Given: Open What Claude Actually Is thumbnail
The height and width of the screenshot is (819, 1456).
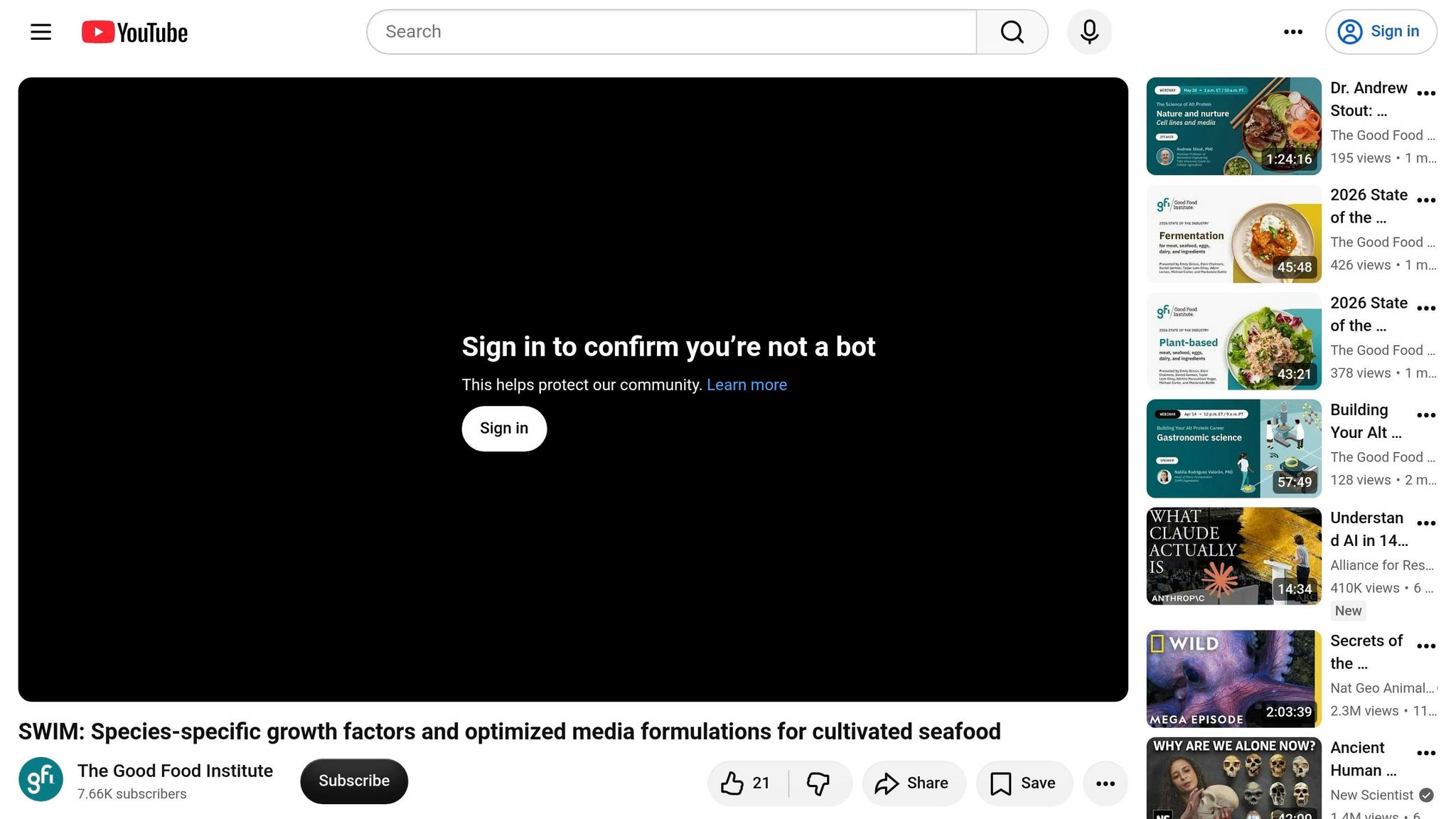Looking at the screenshot, I should point(1233,556).
